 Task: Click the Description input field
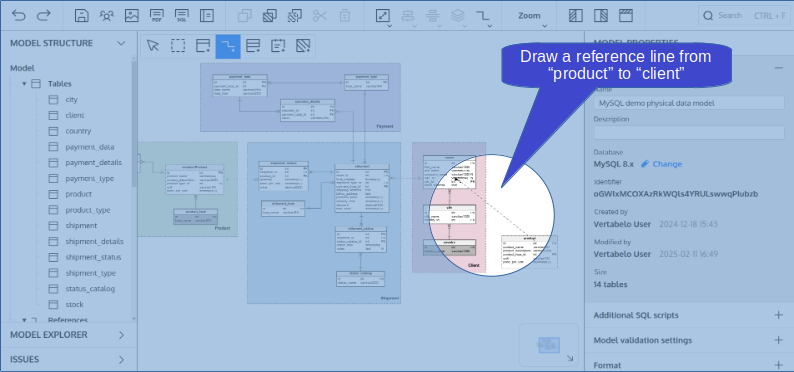[x=689, y=133]
